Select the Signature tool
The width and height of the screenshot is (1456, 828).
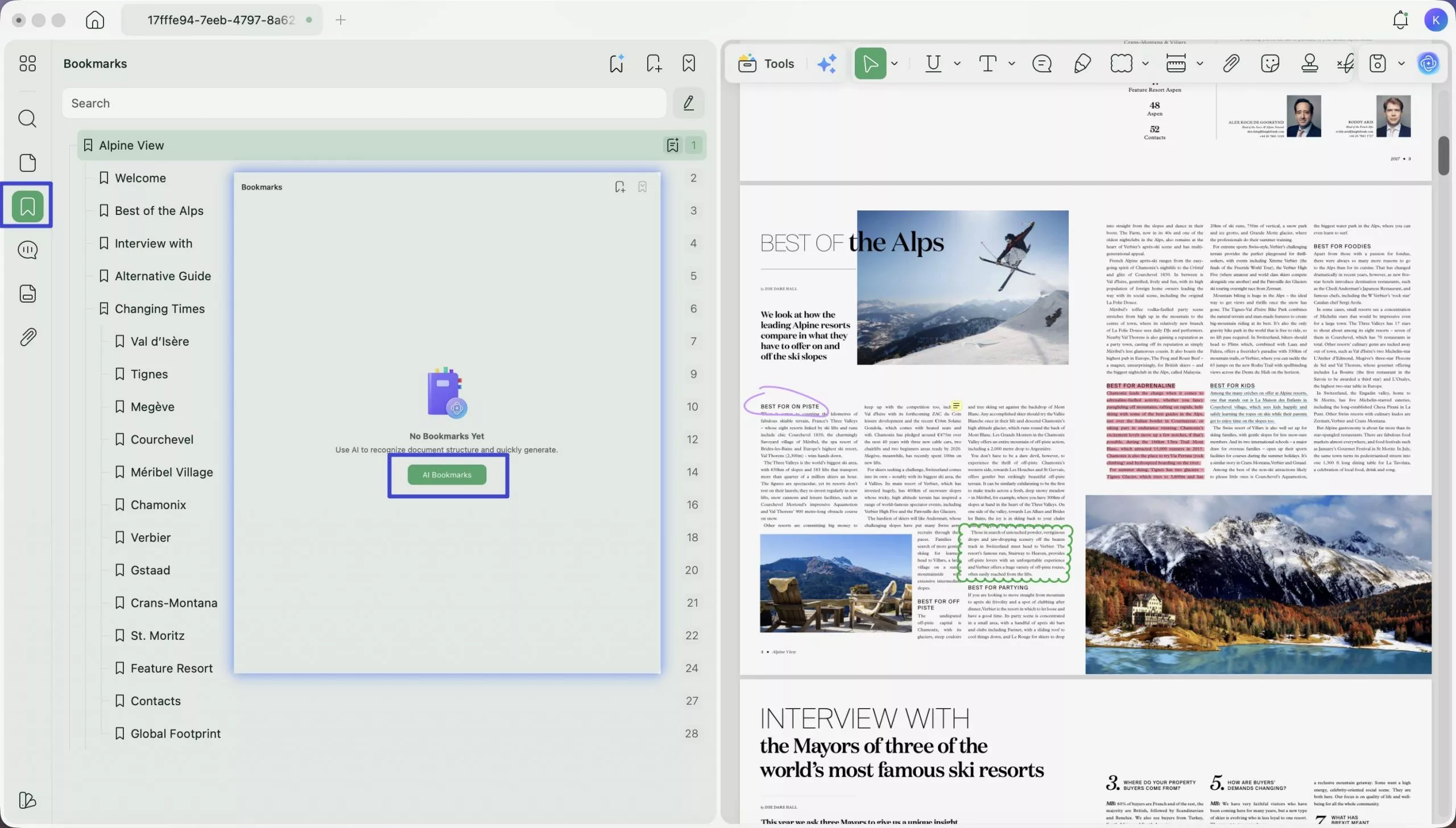pyautogui.click(x=1345, y=63)
